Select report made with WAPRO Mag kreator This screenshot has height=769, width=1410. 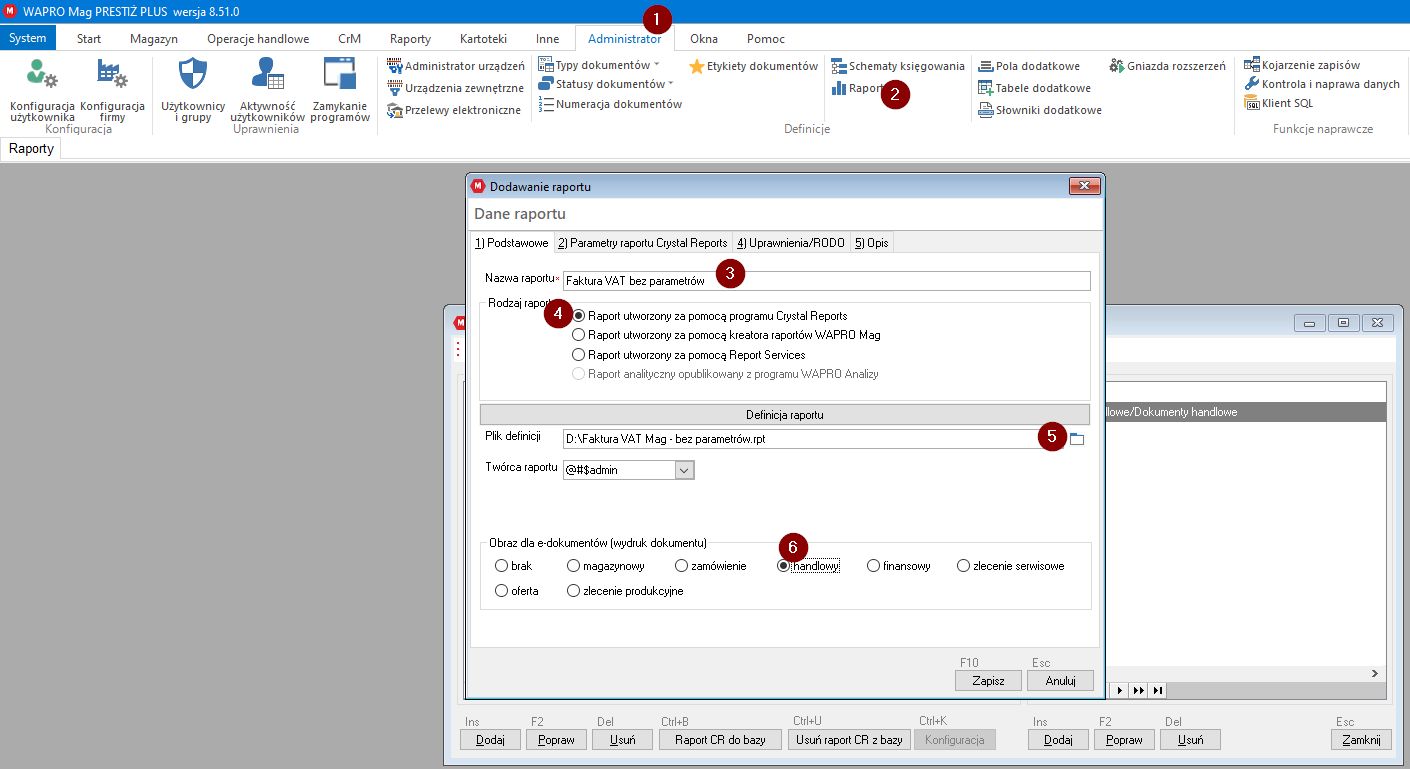tap(578, 335)
